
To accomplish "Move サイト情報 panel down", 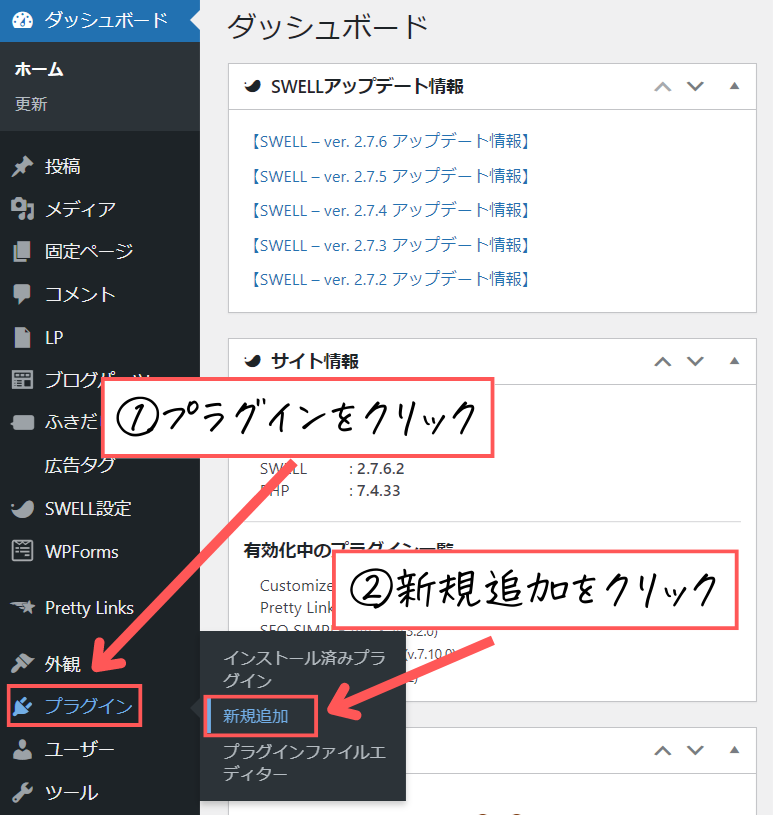I will click(695, 361).
